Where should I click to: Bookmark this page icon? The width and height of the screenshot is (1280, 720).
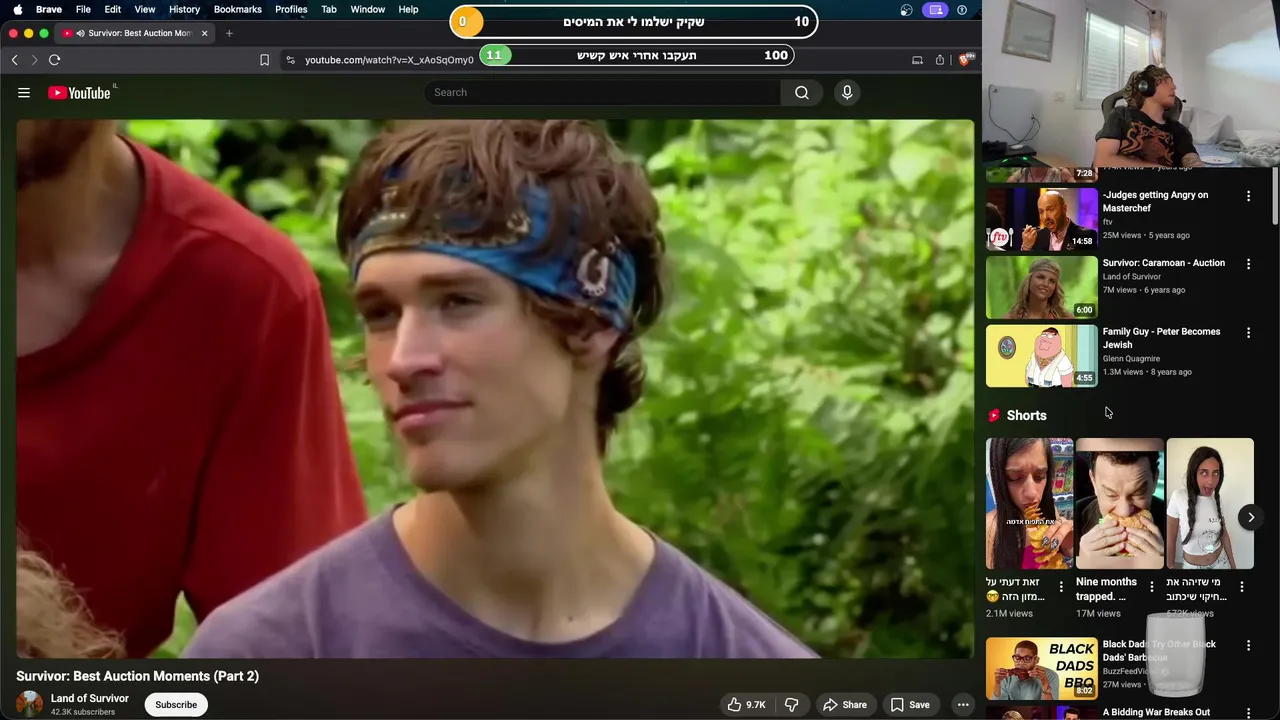[x=264, y=60]
